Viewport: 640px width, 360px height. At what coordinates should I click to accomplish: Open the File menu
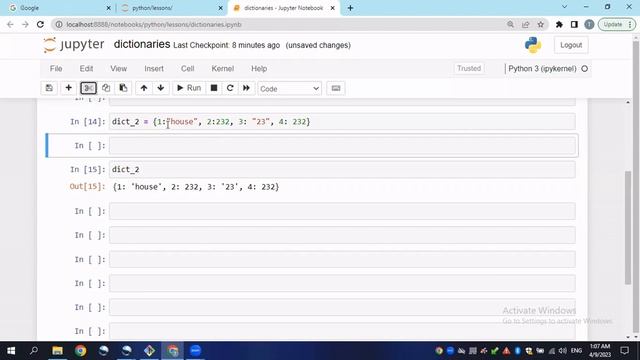pos(56,69)
